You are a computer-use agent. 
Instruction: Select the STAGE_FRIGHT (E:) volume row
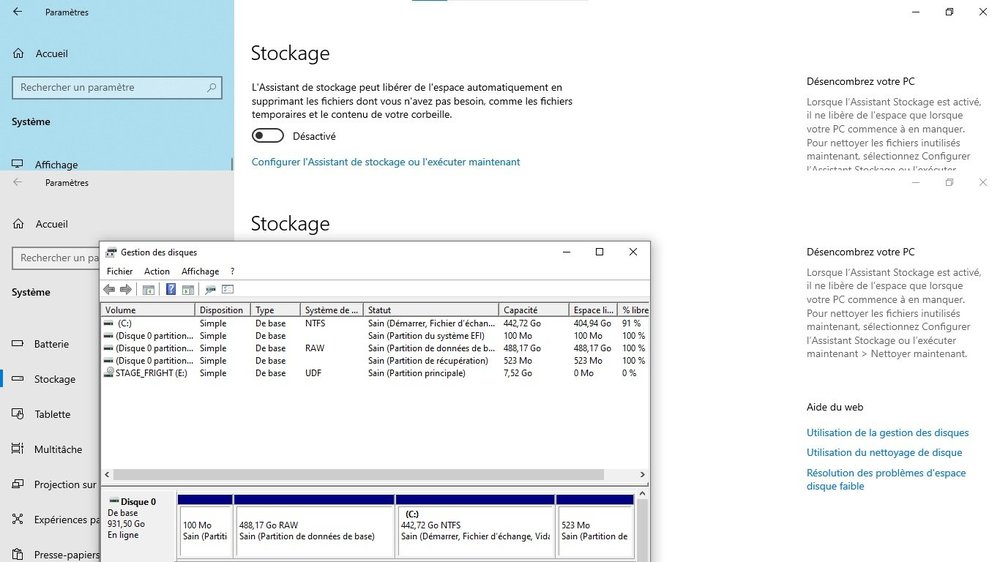tap(150, 373)
